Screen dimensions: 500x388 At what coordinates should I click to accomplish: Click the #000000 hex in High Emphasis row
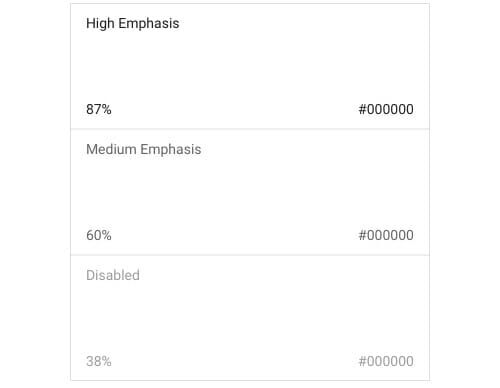[386, 109]
